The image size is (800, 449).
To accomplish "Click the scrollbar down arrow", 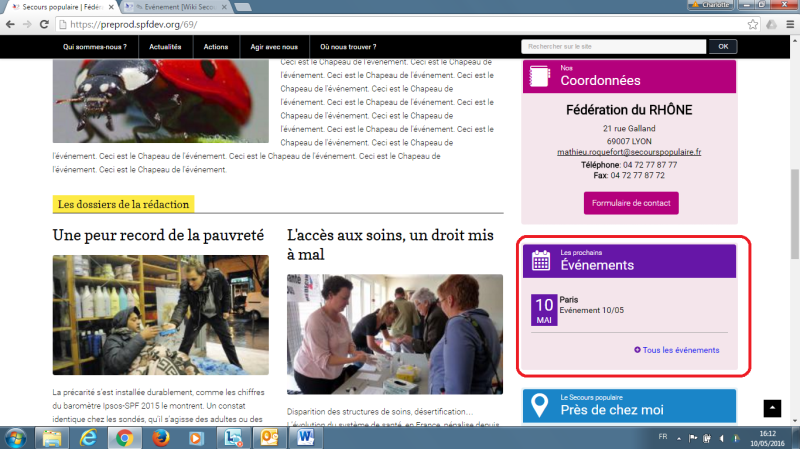I will [795, 421].
